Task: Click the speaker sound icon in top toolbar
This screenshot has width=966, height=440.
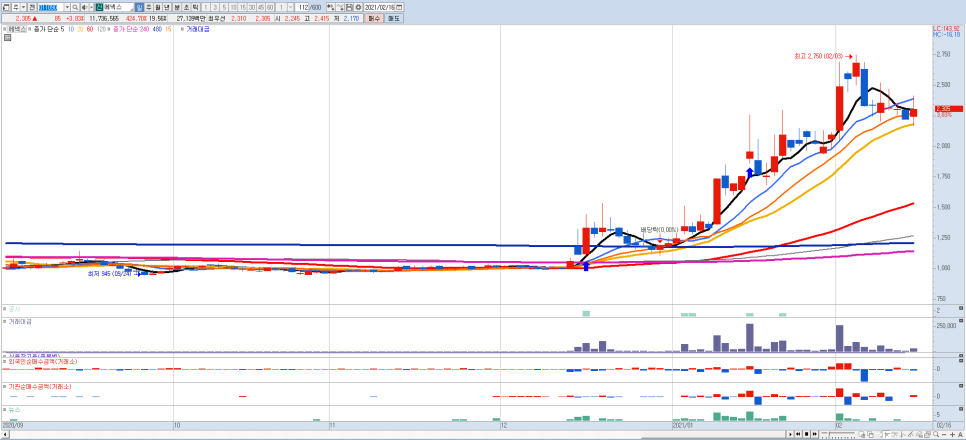Action: coord(84,7)
